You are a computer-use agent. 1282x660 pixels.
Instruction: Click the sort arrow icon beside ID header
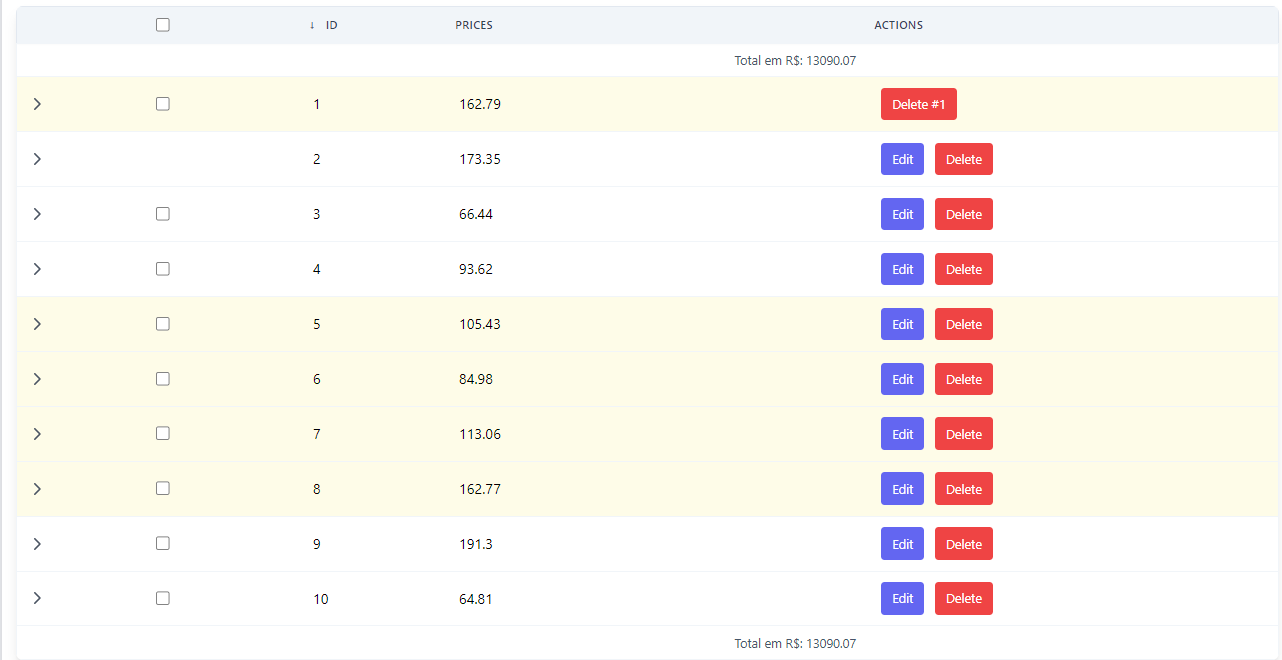tap(312, 25)
